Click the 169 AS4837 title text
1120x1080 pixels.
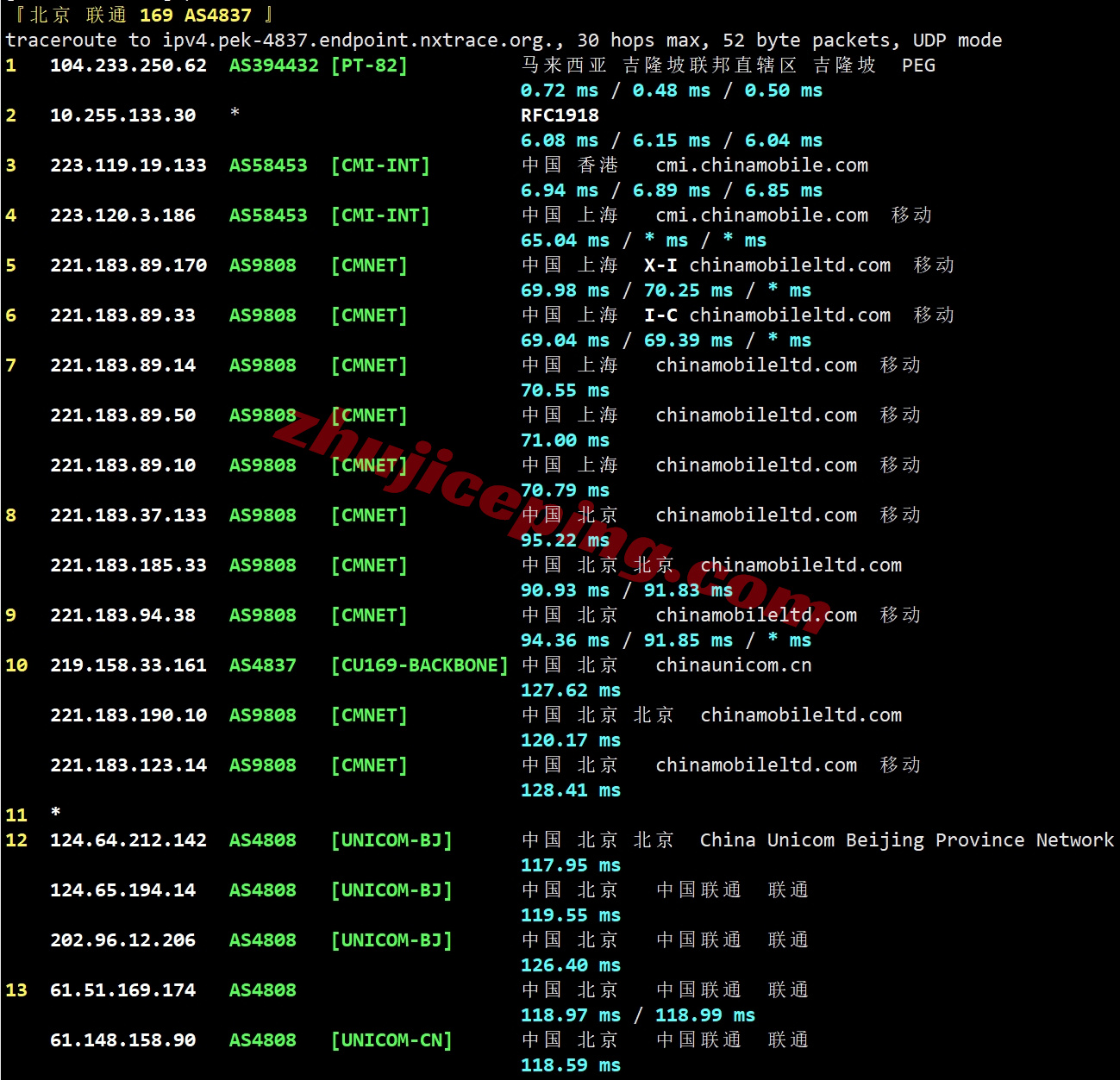(x=196, y=16)
